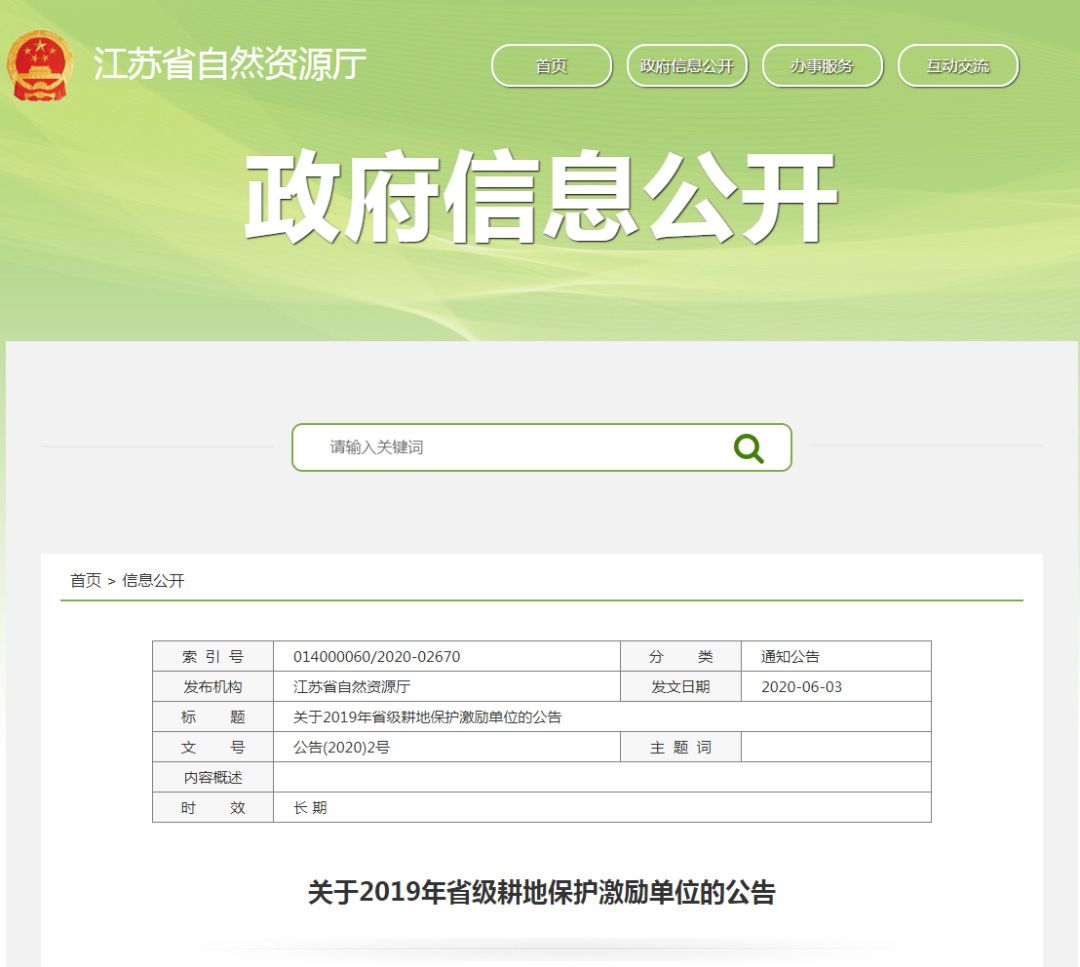Open the 办事服务 navigation tab
The width and height of the screenshot is (1080, 967).
(x=822, y=66)
